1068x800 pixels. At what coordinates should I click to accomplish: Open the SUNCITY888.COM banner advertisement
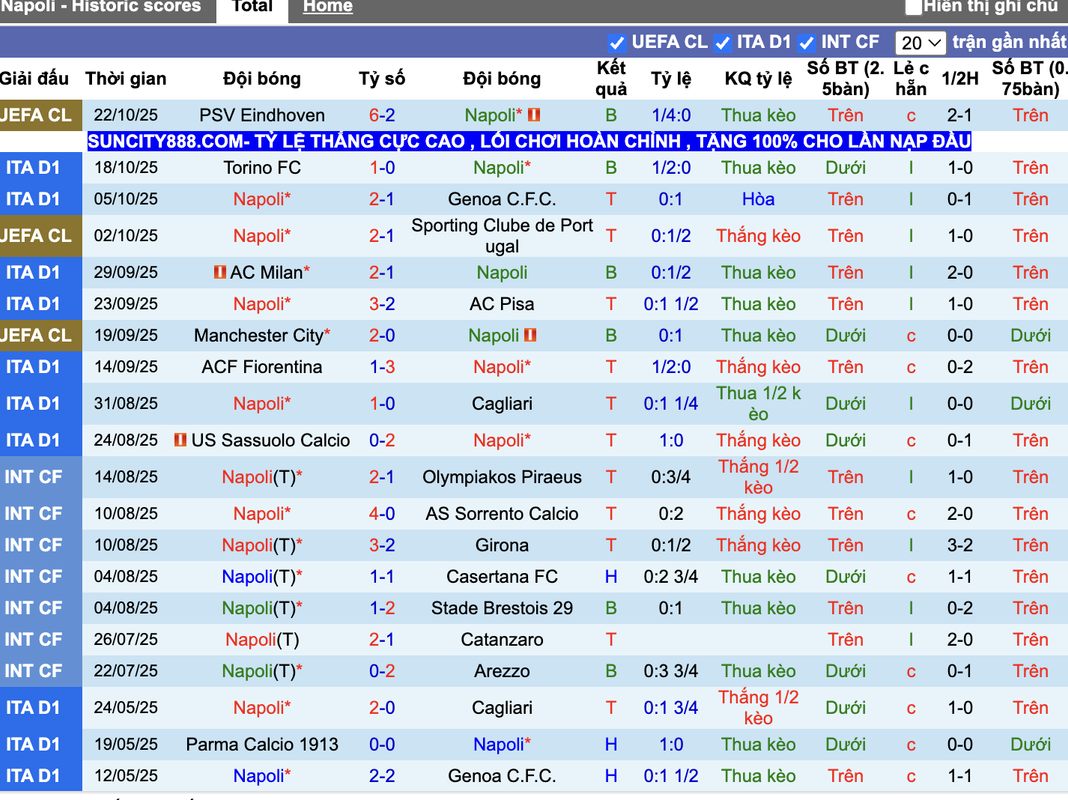529,142
